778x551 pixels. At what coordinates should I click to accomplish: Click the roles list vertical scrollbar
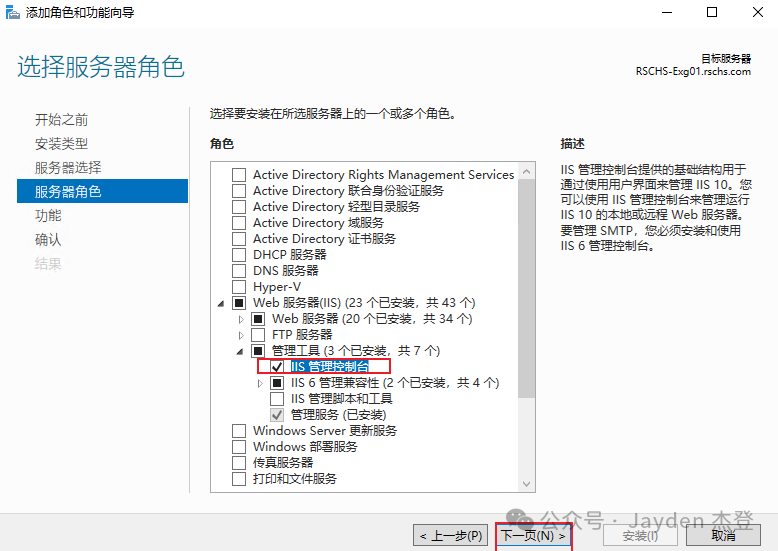click(527, 300)
